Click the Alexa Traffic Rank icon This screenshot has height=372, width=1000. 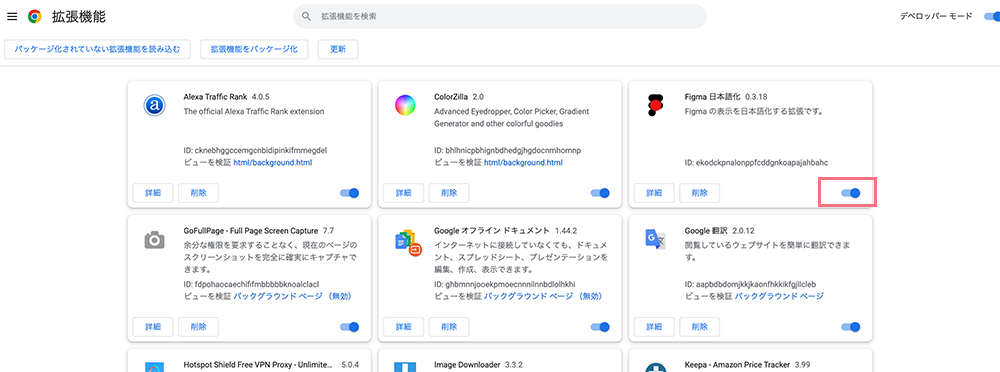pyautogui.click(x=154, y=105)
